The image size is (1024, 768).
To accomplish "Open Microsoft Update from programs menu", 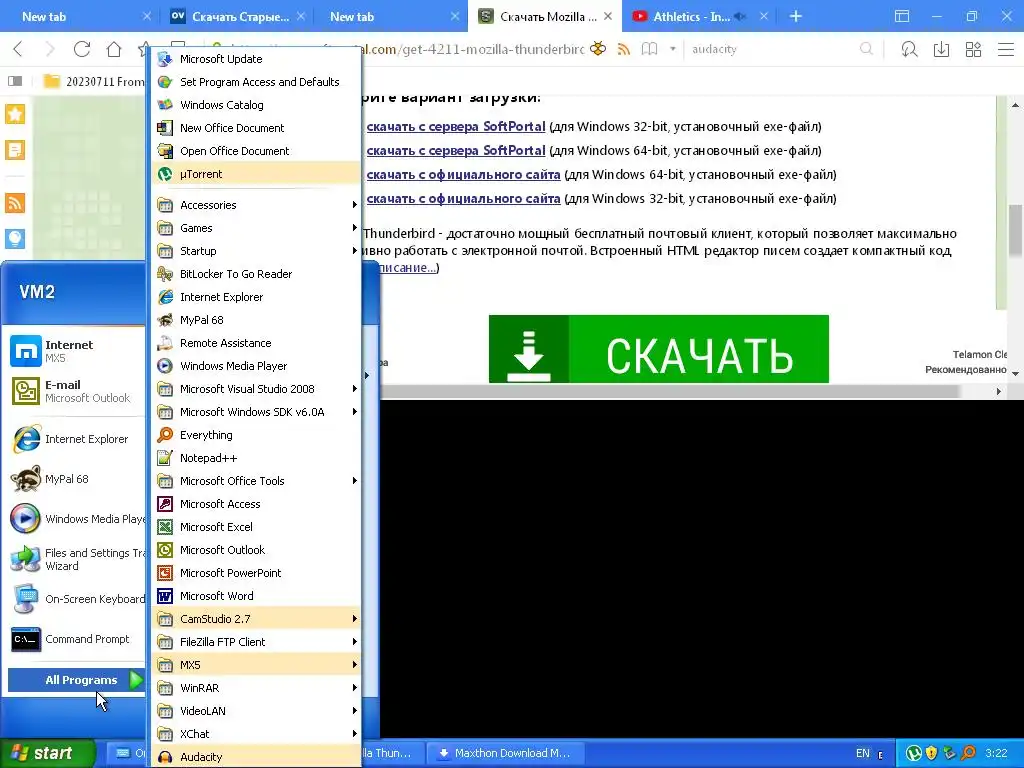I will 256,59.
